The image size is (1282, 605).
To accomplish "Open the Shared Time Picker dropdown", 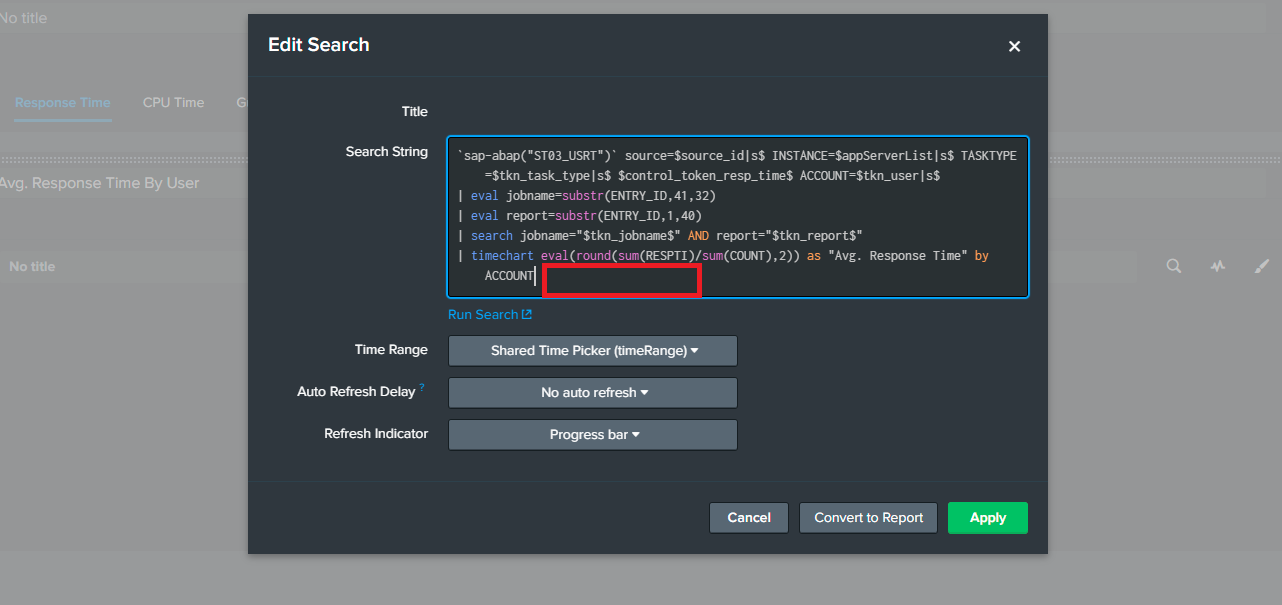I will [x=593, y=351].
